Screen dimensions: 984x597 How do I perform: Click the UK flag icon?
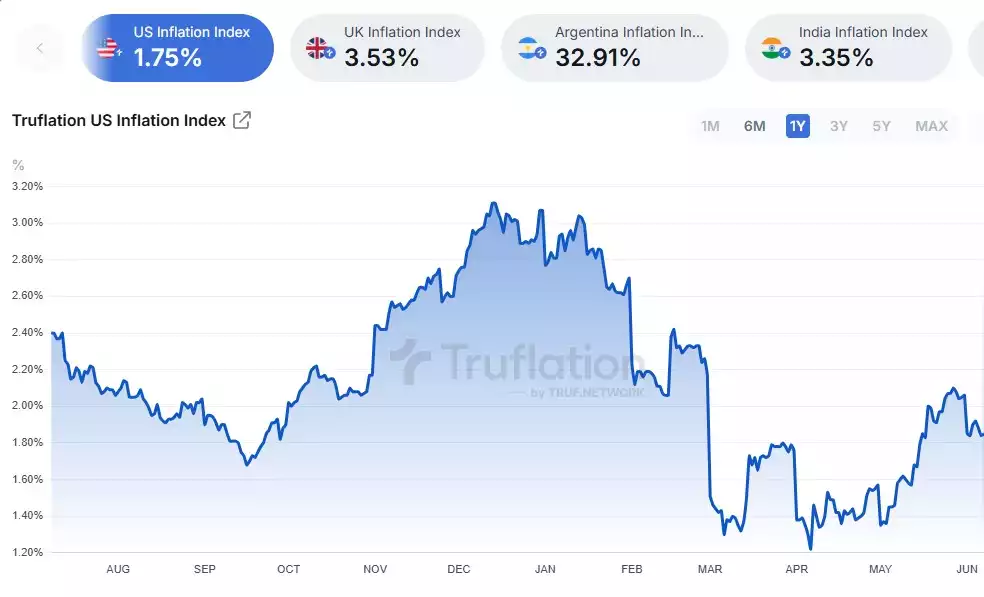pyautogui.click(x=318, y=46)
